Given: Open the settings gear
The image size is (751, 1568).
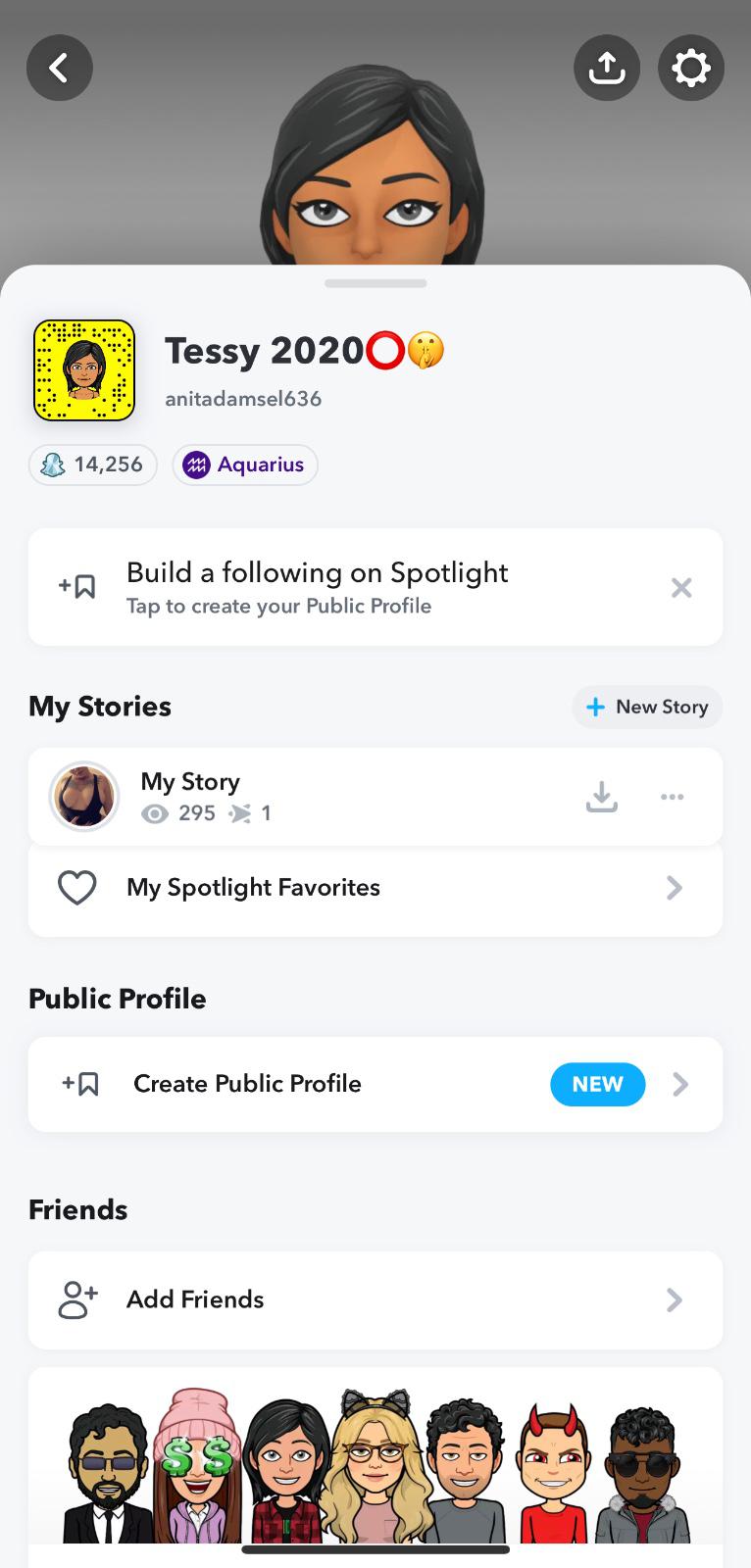Looking at the screenshot, I should coord(691,68).
